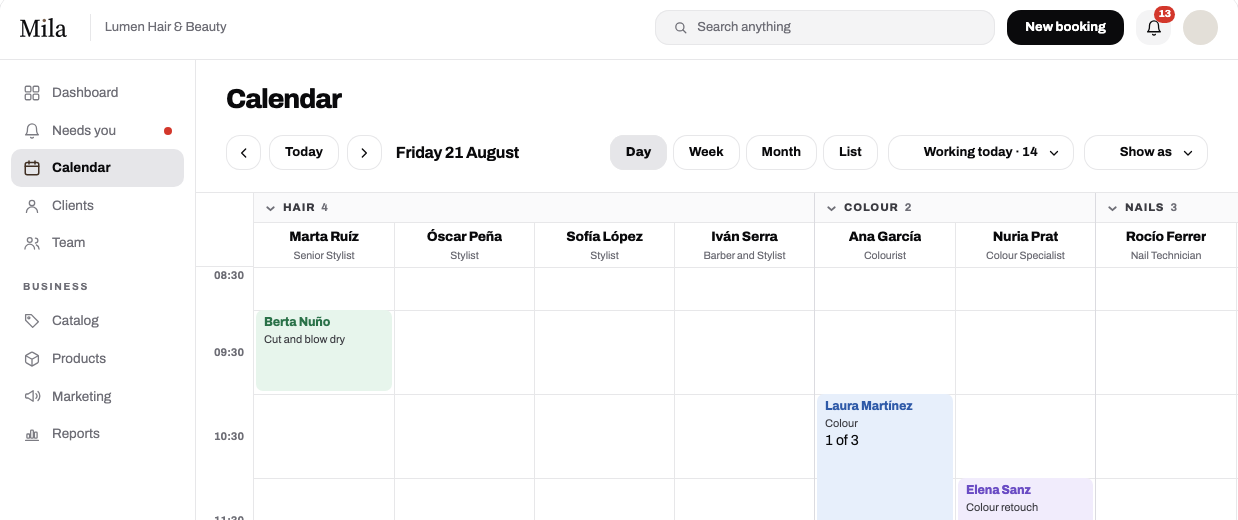This screenshot has height=520, width=1238.
Task: Collapse the COLOUR group chevron
Action: 831,208
